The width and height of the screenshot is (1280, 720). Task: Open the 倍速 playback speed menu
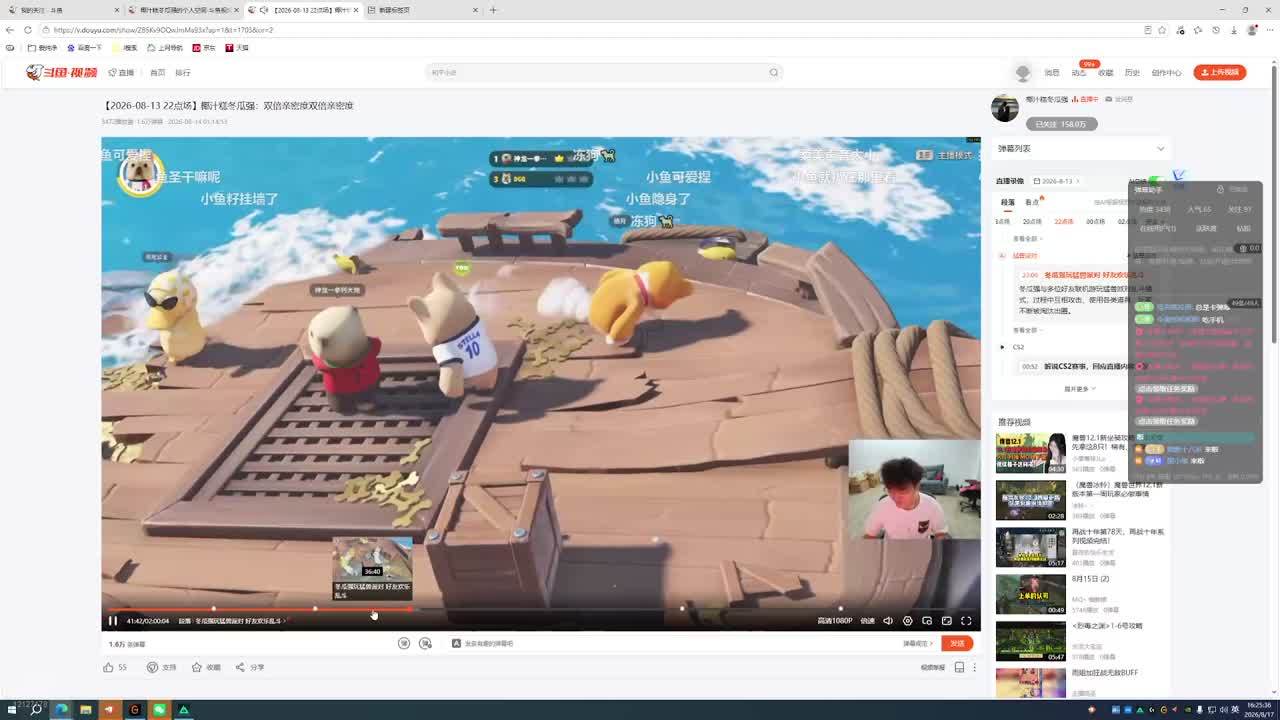click(x=867, y=621)
